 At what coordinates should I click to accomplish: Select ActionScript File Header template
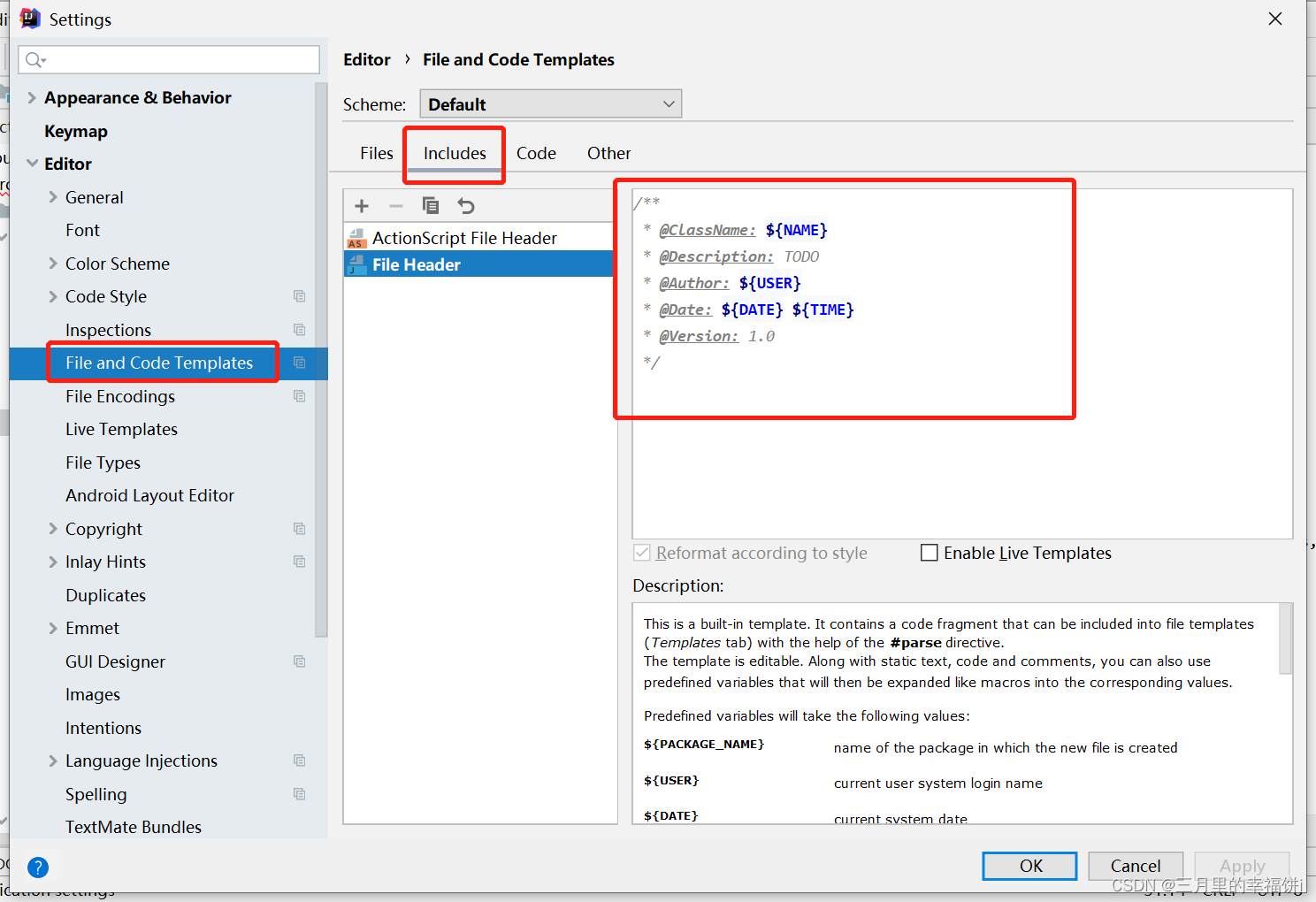pyautogui.click(x=478, y=238)
